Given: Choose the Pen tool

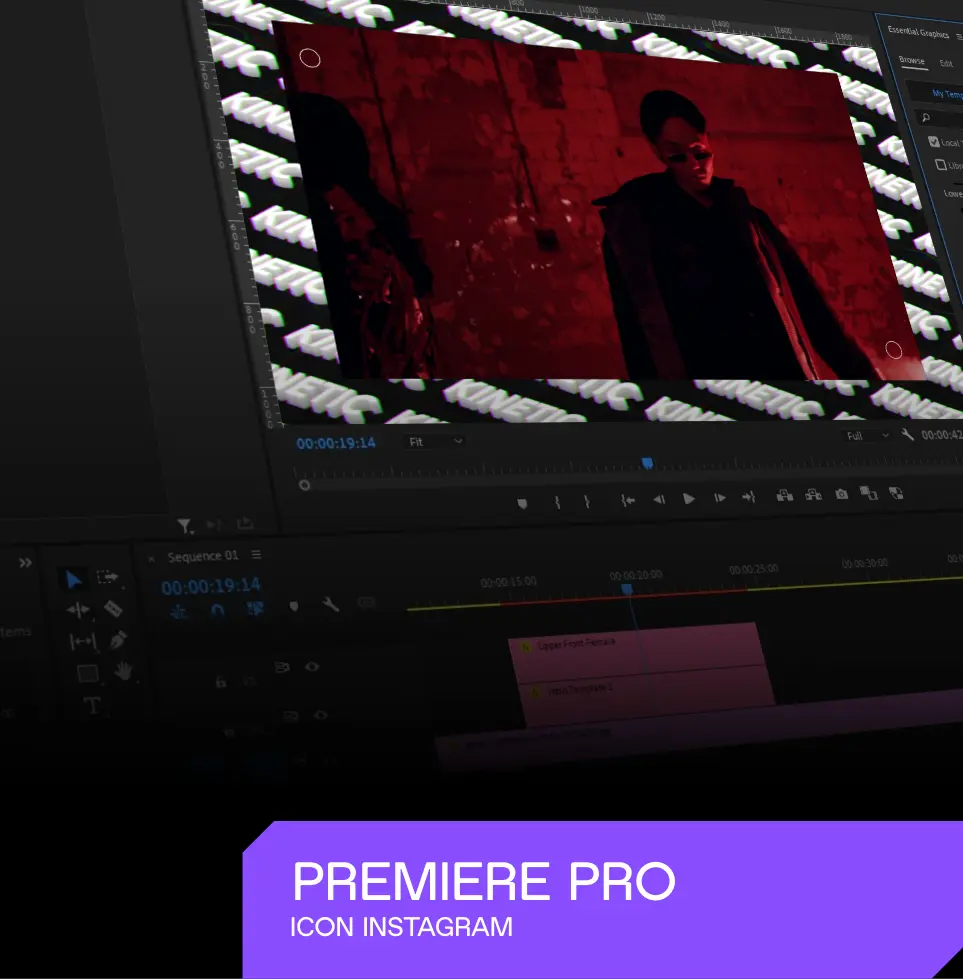Looking at the screenshot, I should tap(117, 639).
